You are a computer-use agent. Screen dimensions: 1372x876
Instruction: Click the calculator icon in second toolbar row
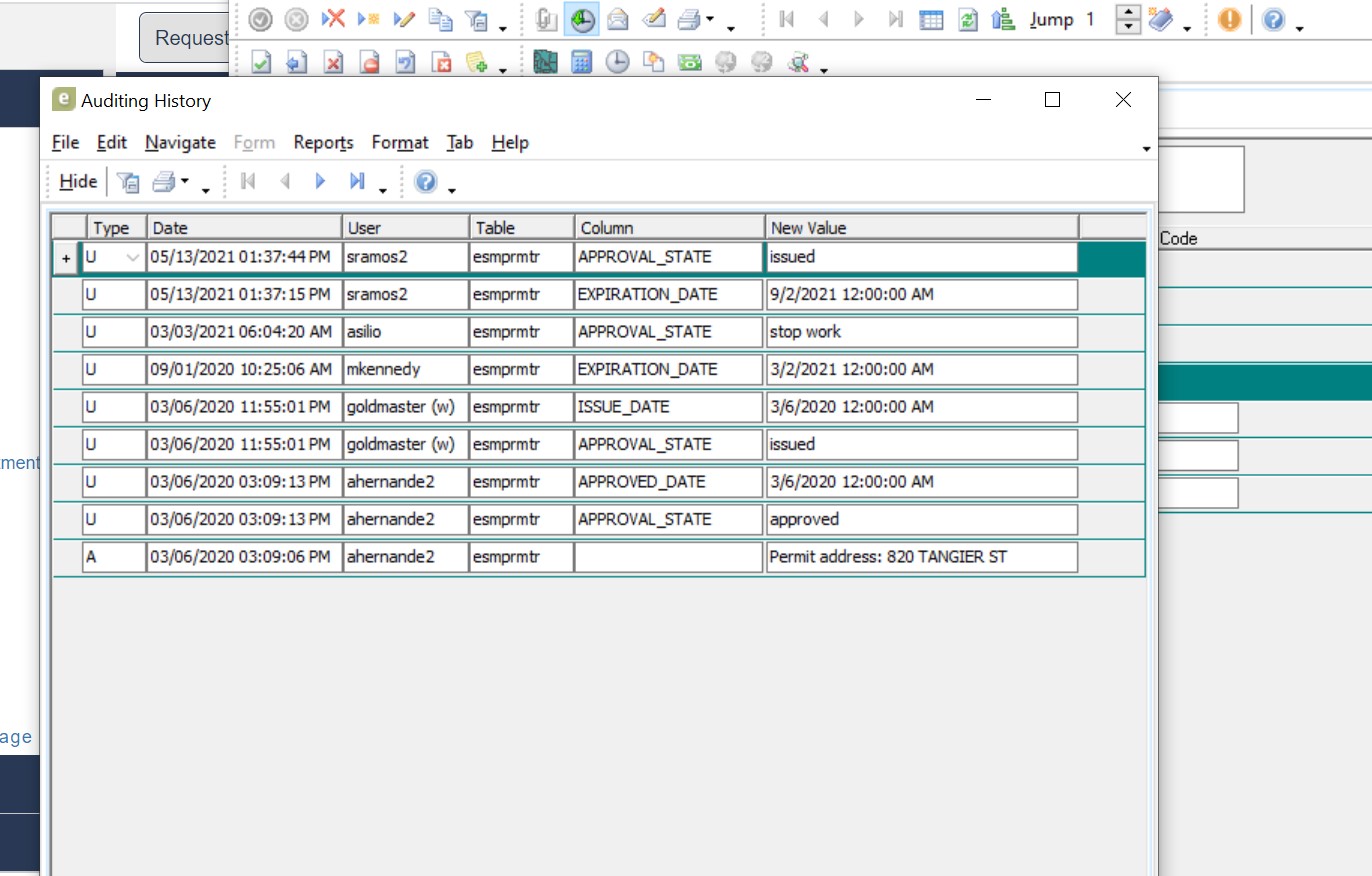(581, 63)
